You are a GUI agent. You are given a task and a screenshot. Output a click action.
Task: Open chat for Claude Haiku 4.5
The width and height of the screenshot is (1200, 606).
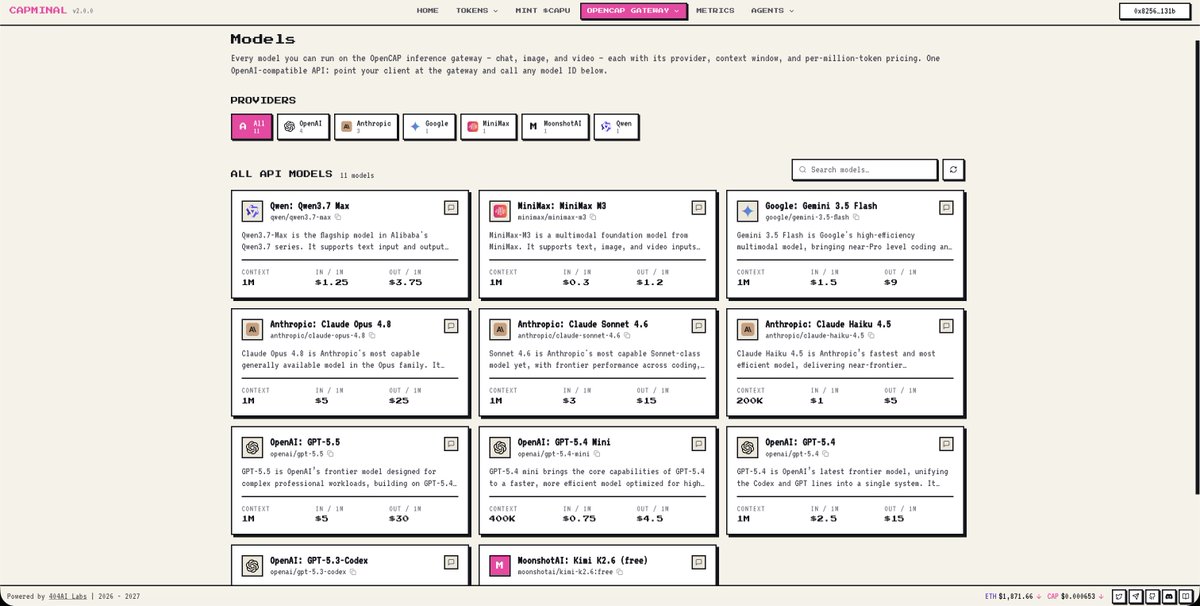pos(946,325)
